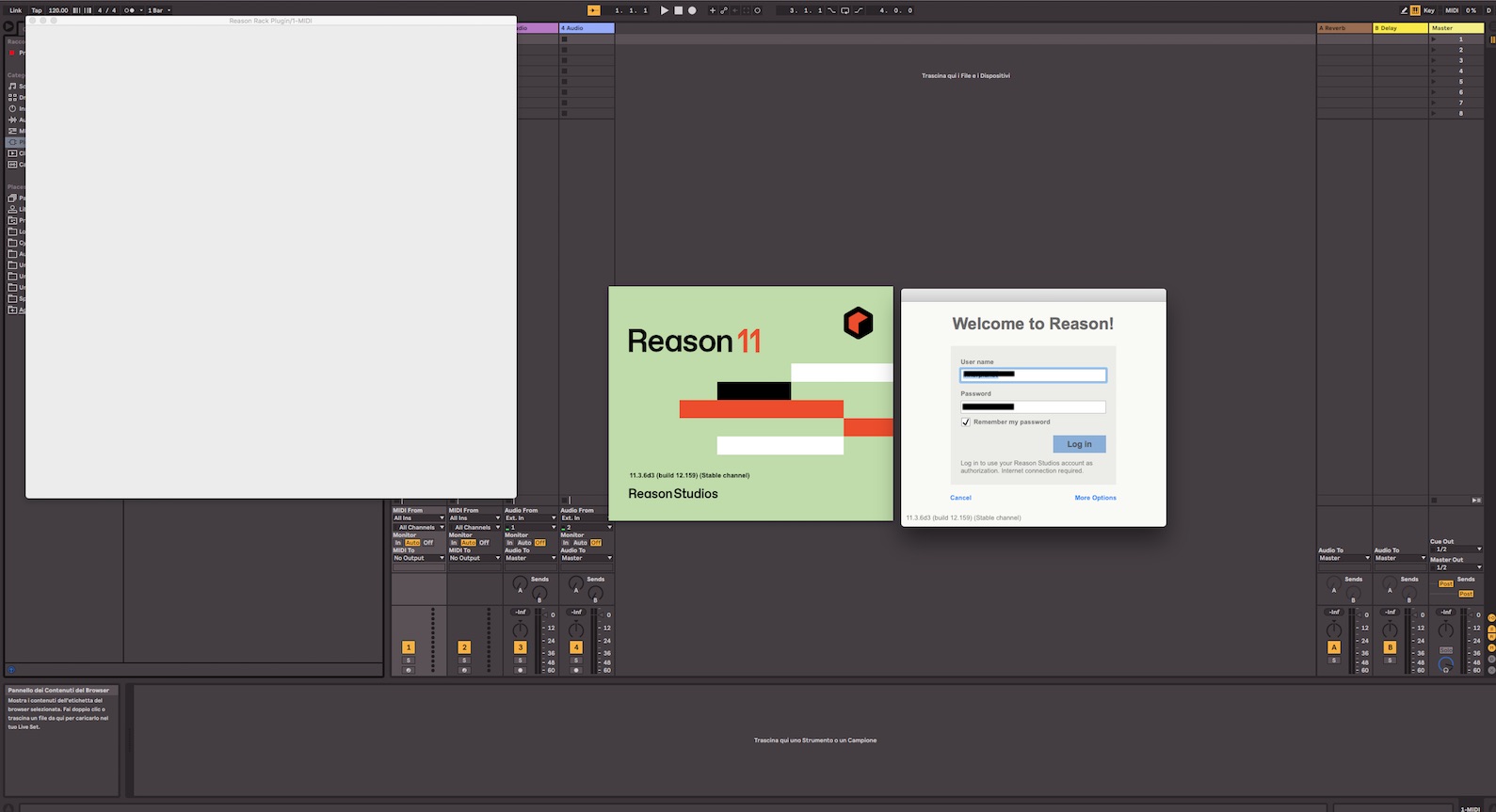The width and height of the screenshot is (1496, 812).
Task: Click track 3 -inf peak level display
Action: click(x=521, y=612)
